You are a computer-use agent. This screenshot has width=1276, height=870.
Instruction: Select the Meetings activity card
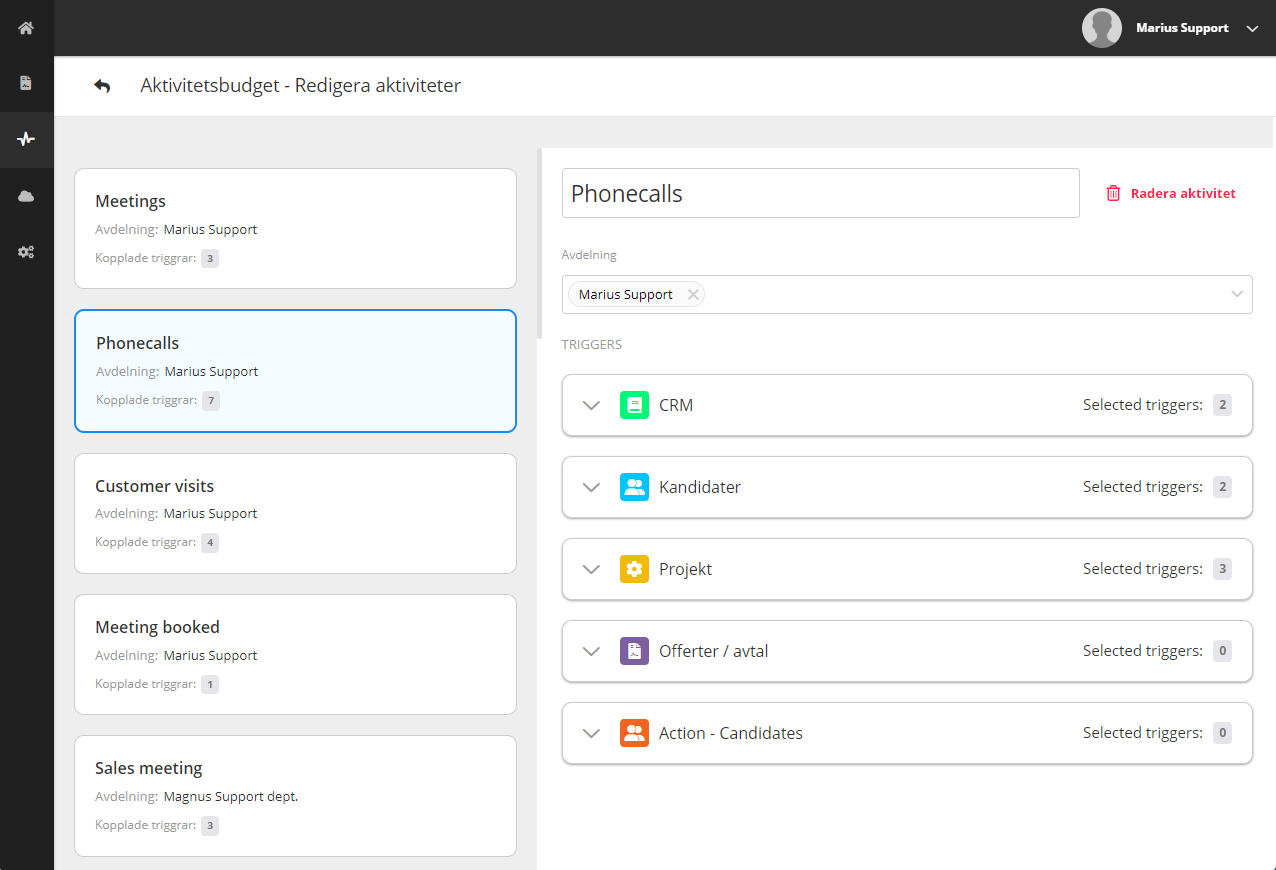[x=295, y=228]
